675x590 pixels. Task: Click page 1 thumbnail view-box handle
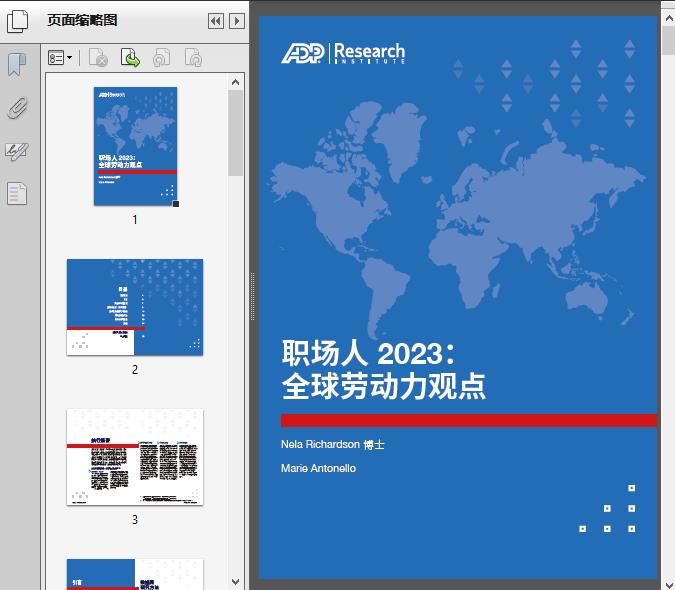(176, 204)
